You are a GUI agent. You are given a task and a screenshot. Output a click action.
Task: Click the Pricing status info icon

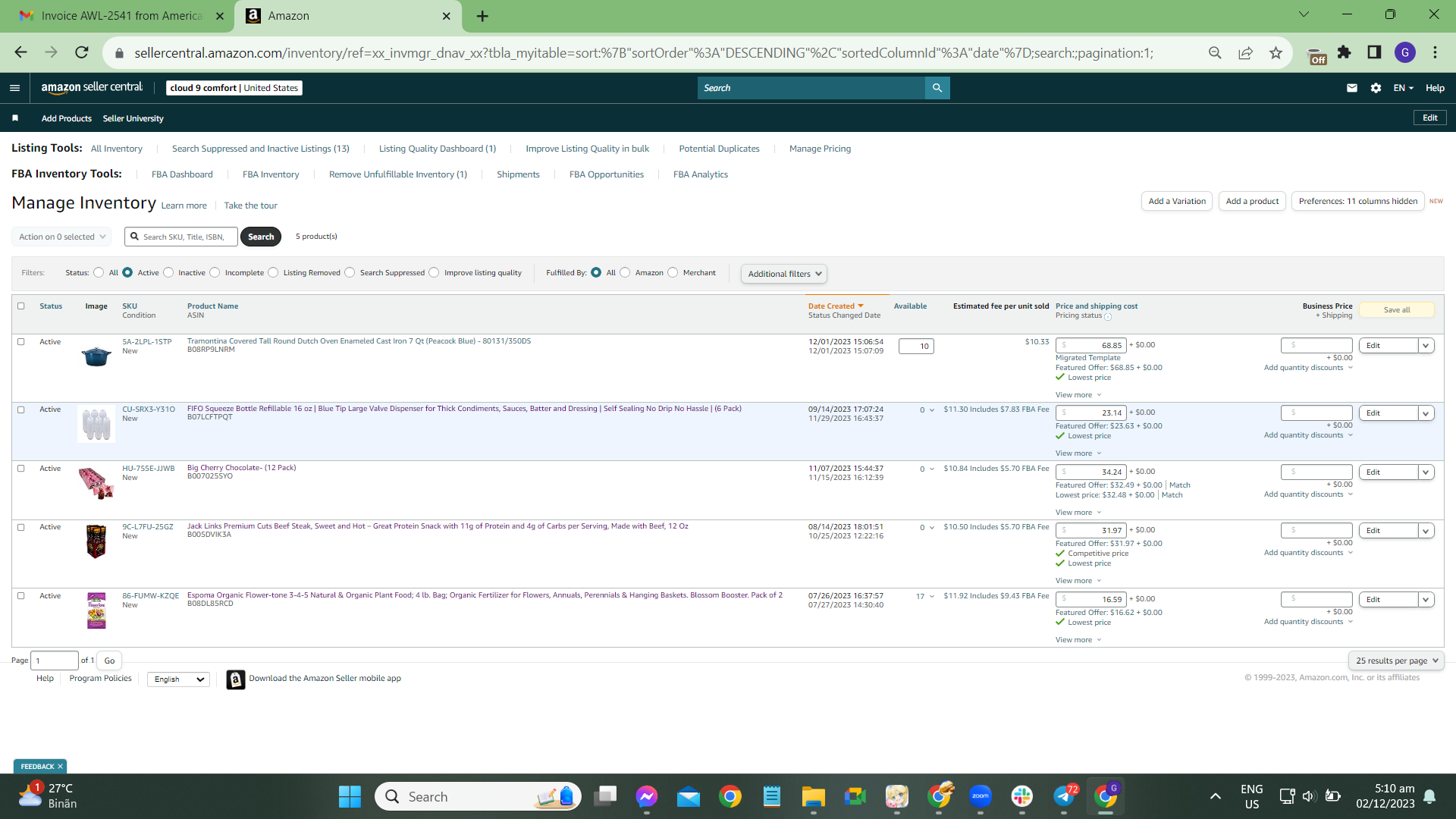[x=1108, y=316]
